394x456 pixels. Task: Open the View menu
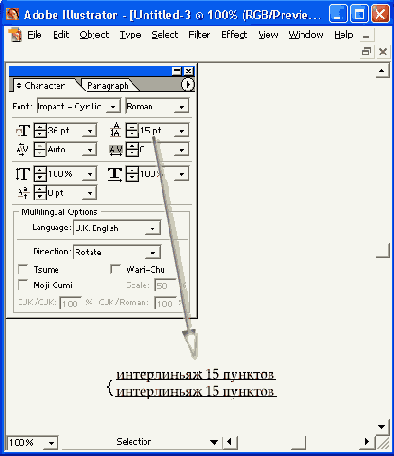click(268, 35)
